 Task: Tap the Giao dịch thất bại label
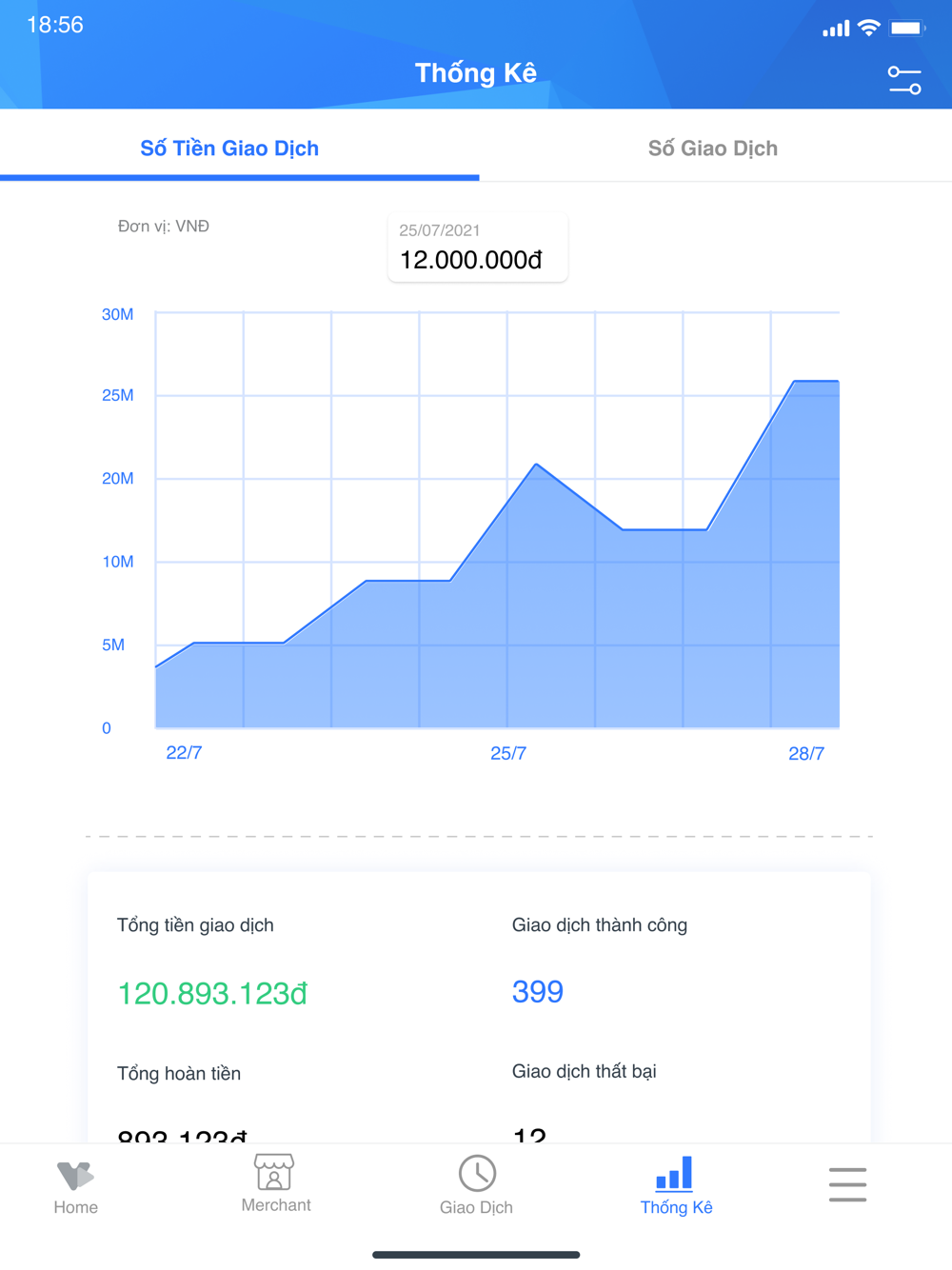(x=585, y=1072)
